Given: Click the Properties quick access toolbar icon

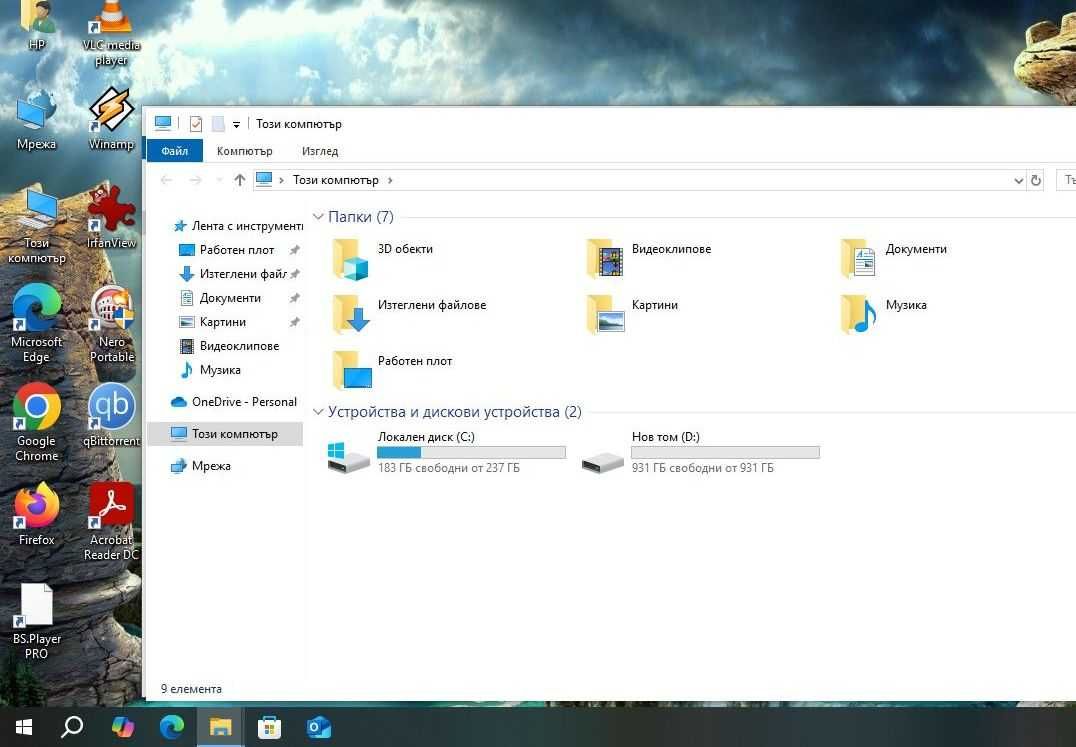Looking at the screenshot, I should (x=196, y=124).
